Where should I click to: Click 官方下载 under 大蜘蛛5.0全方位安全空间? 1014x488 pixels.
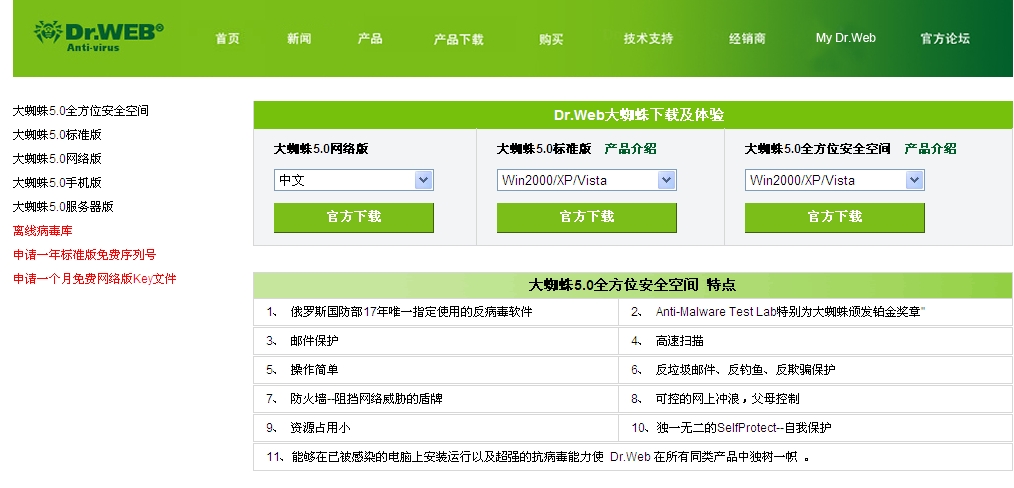coord(834,217)
